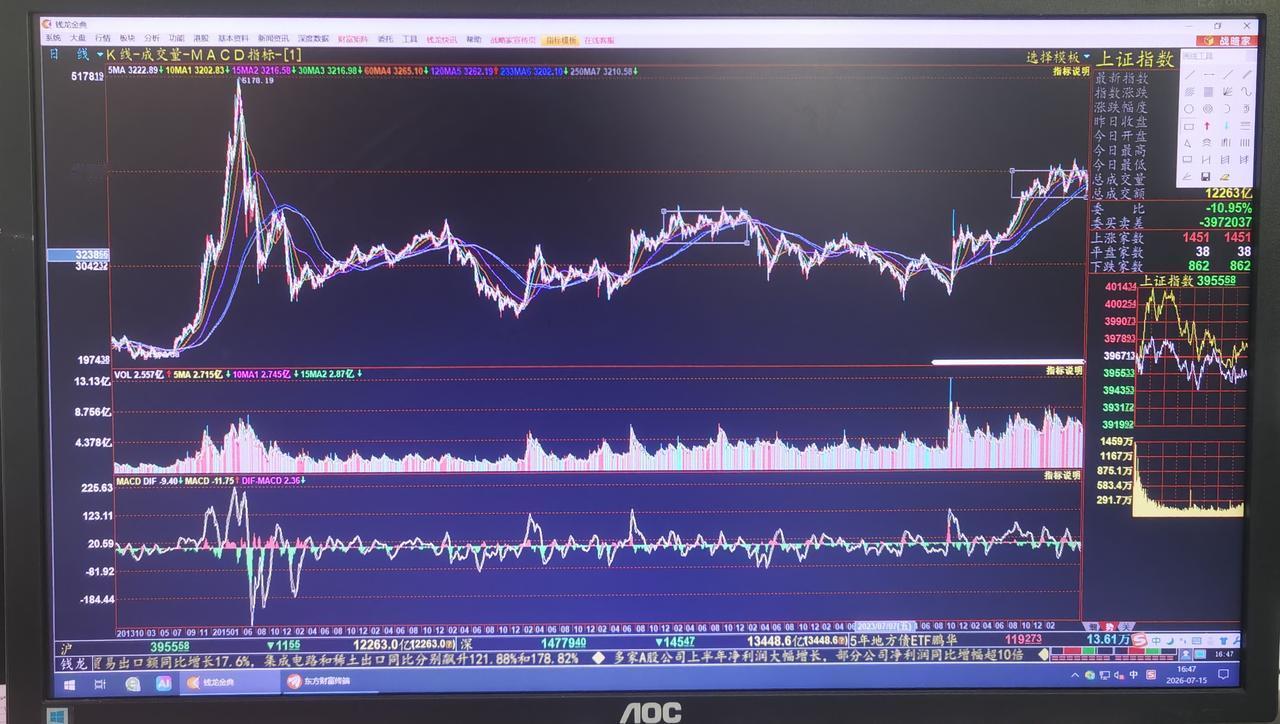The image size is (1280, 724).
Task: Click the 上证指数 title heading
Action: 1135,59
